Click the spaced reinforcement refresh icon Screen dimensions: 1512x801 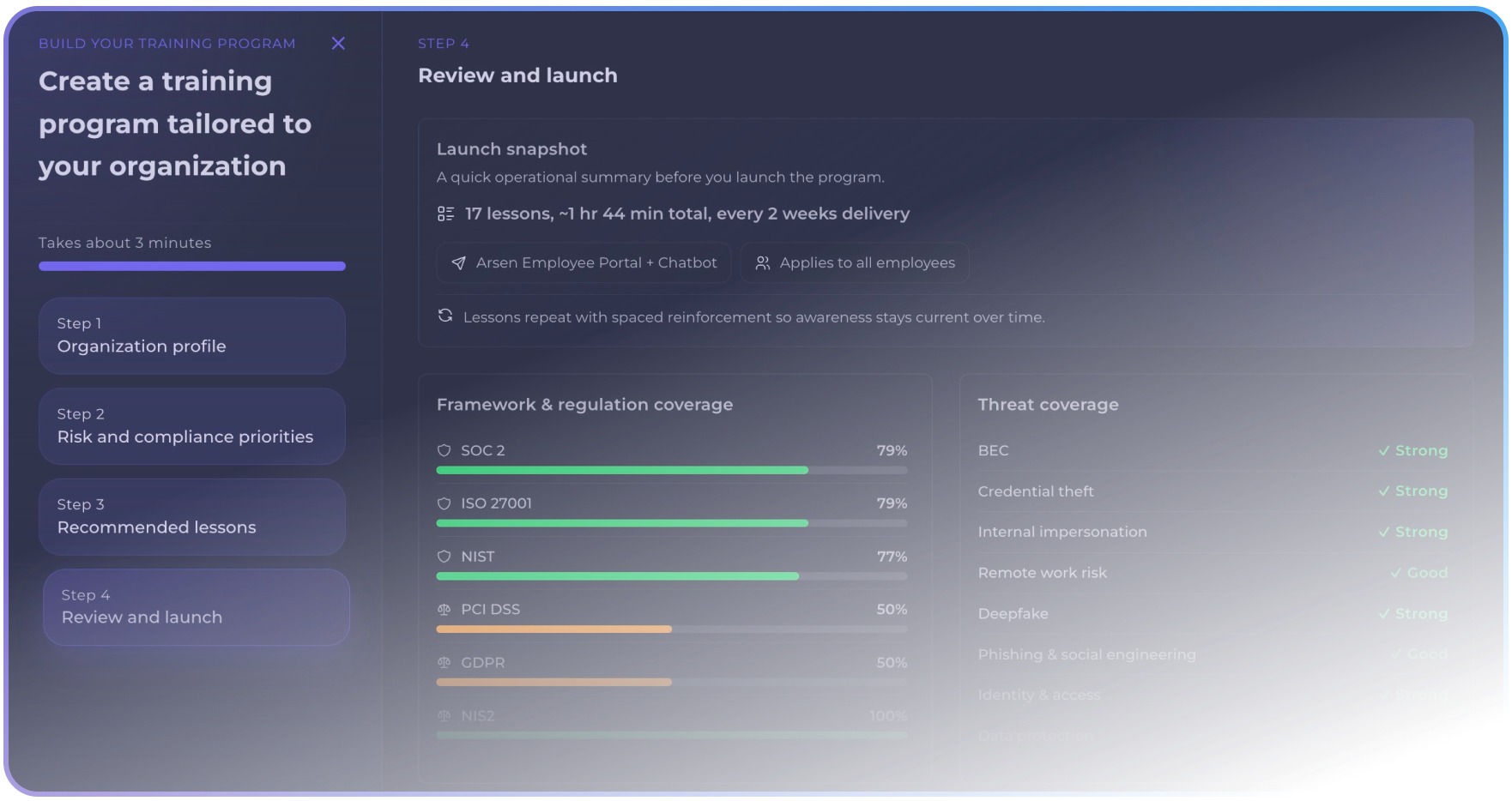445,316
